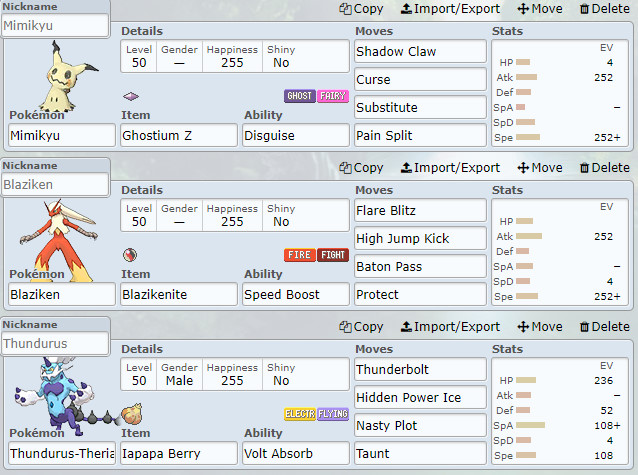Click the Fairy type badge
The width and height of the screenshot is (638, 475).
click(x=333, y=96)
